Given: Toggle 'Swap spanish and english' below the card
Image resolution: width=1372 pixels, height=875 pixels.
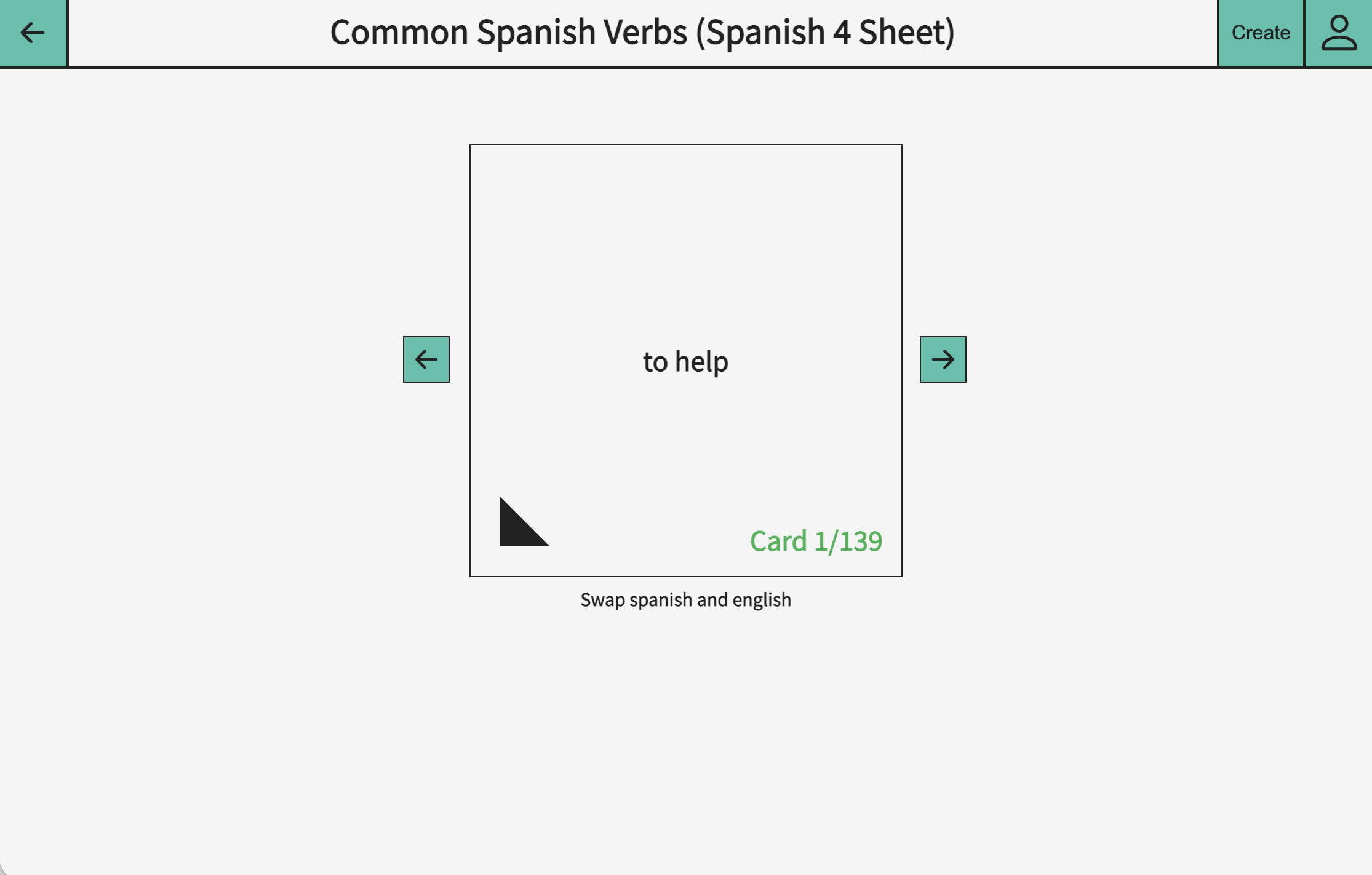Looking at the screenshot, I should (x=685, y=599).
